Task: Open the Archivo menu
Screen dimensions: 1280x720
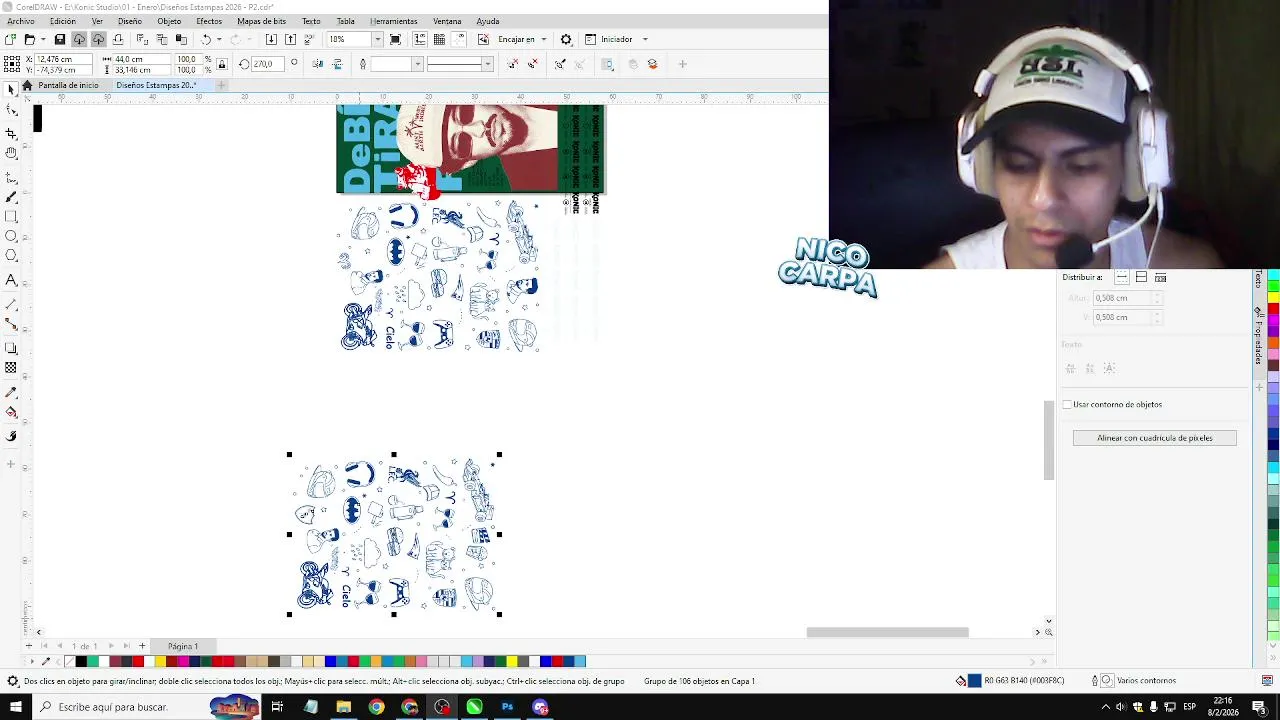Action: click(20, 21)
